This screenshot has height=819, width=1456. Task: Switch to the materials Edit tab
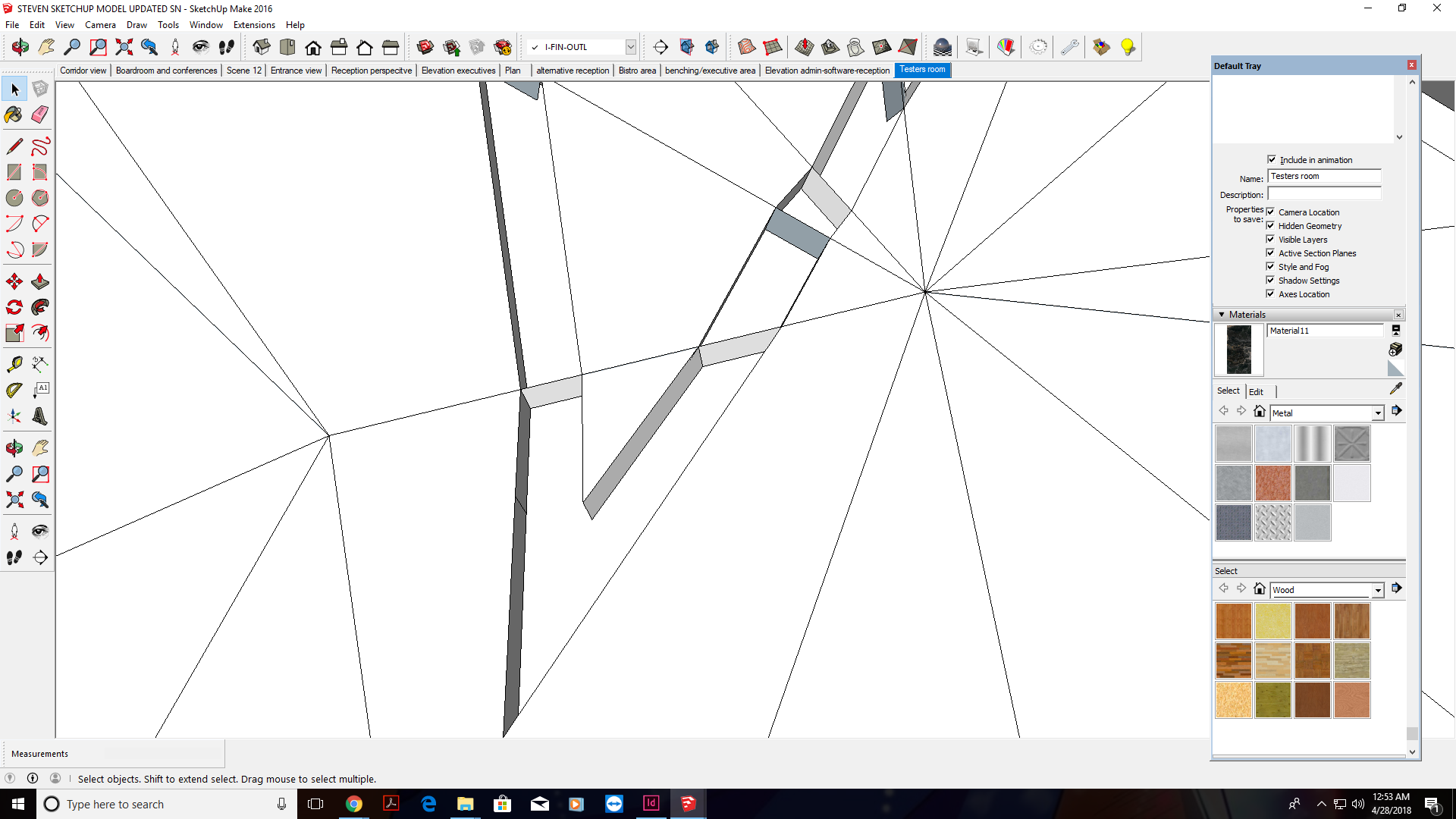tap(1256, 392)
